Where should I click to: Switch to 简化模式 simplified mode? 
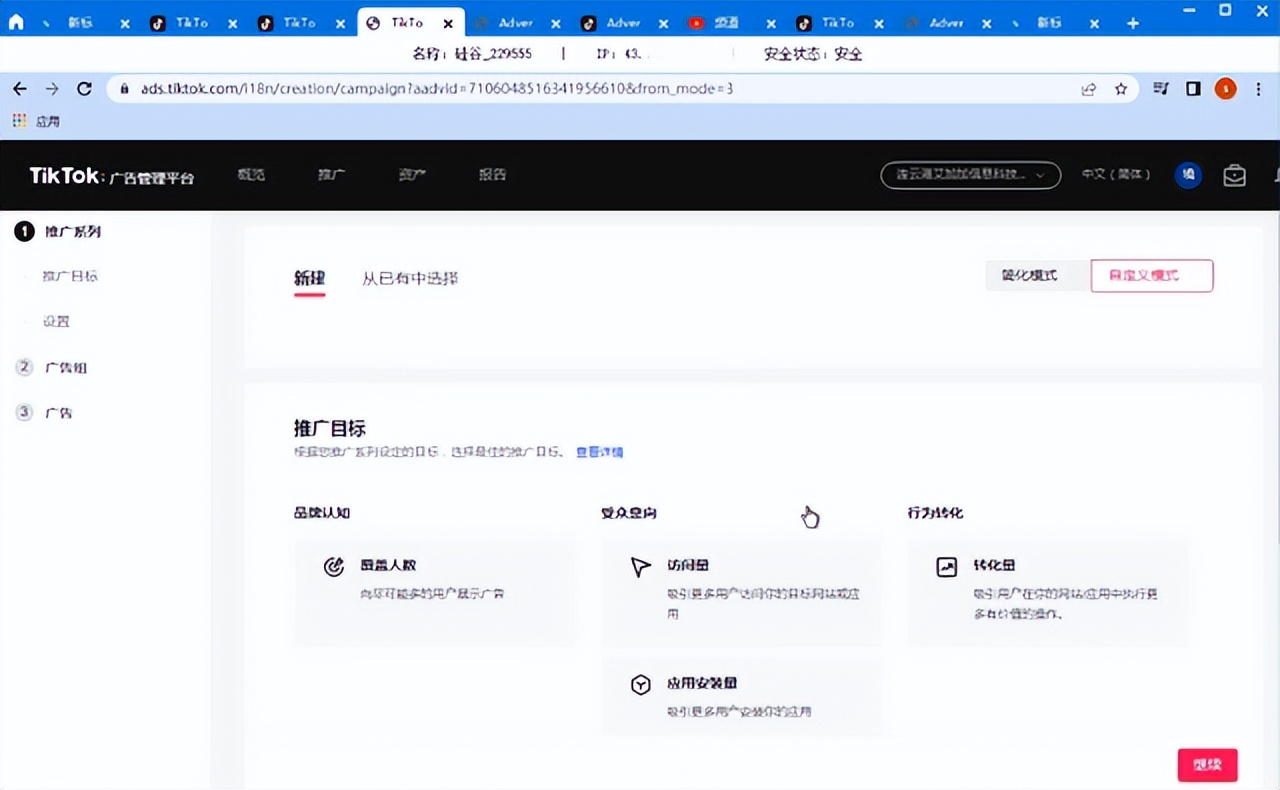[1029, 275]
